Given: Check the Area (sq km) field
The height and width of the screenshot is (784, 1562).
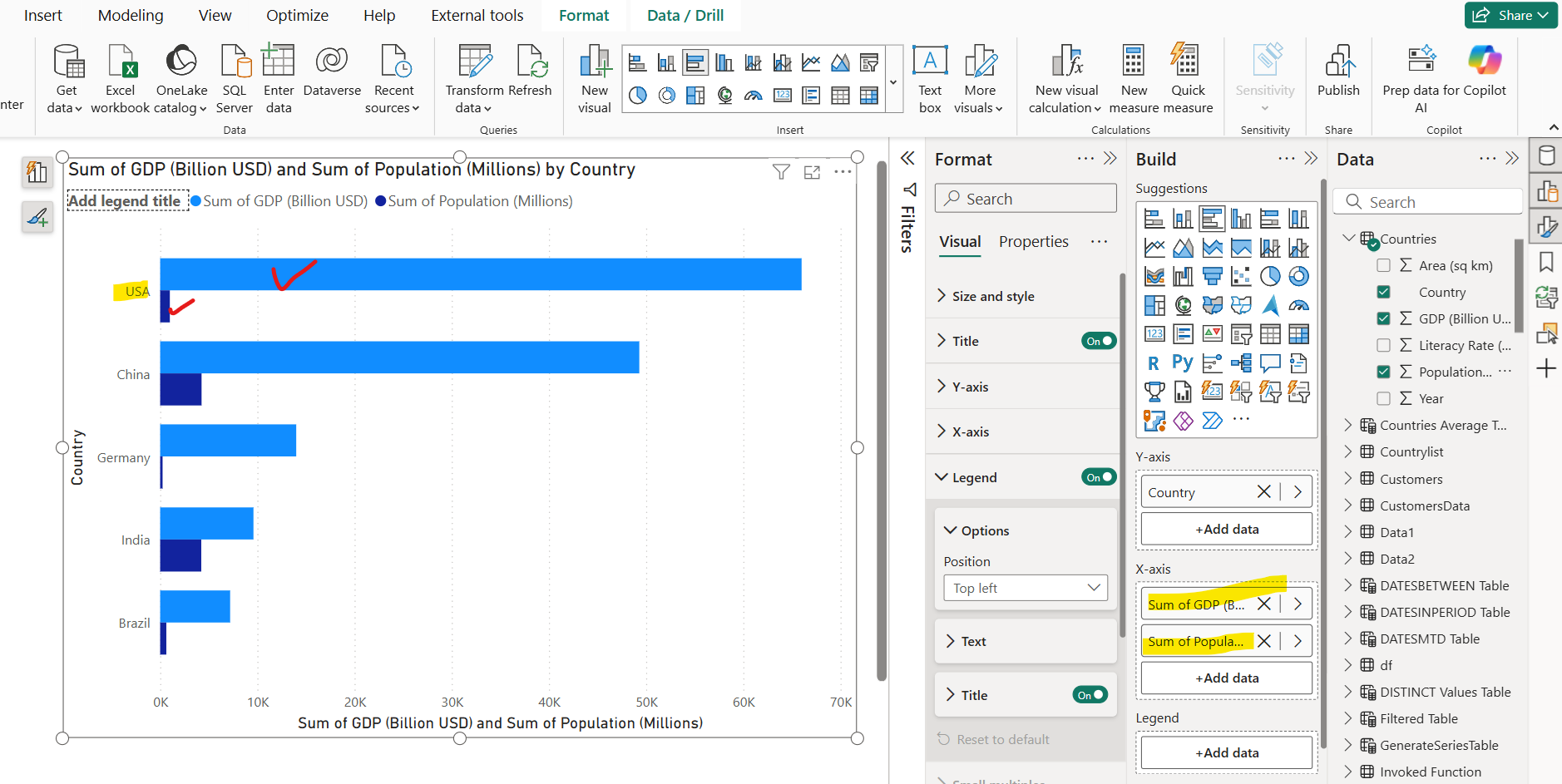Looking at the screenshot, I should point(1383,265).
